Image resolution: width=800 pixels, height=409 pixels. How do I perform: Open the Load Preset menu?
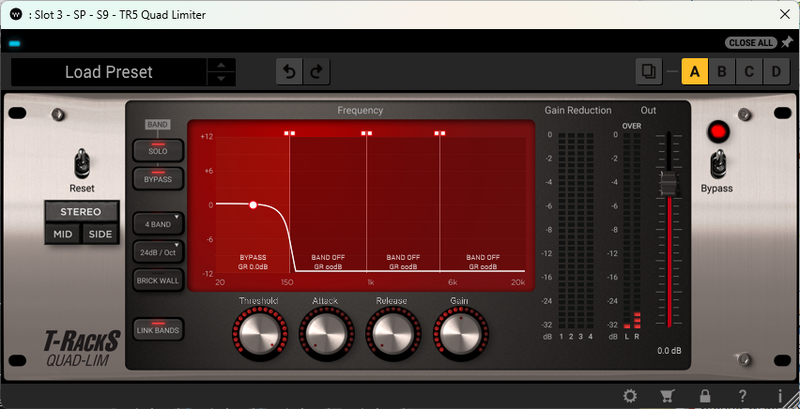[x=109, y=72]
